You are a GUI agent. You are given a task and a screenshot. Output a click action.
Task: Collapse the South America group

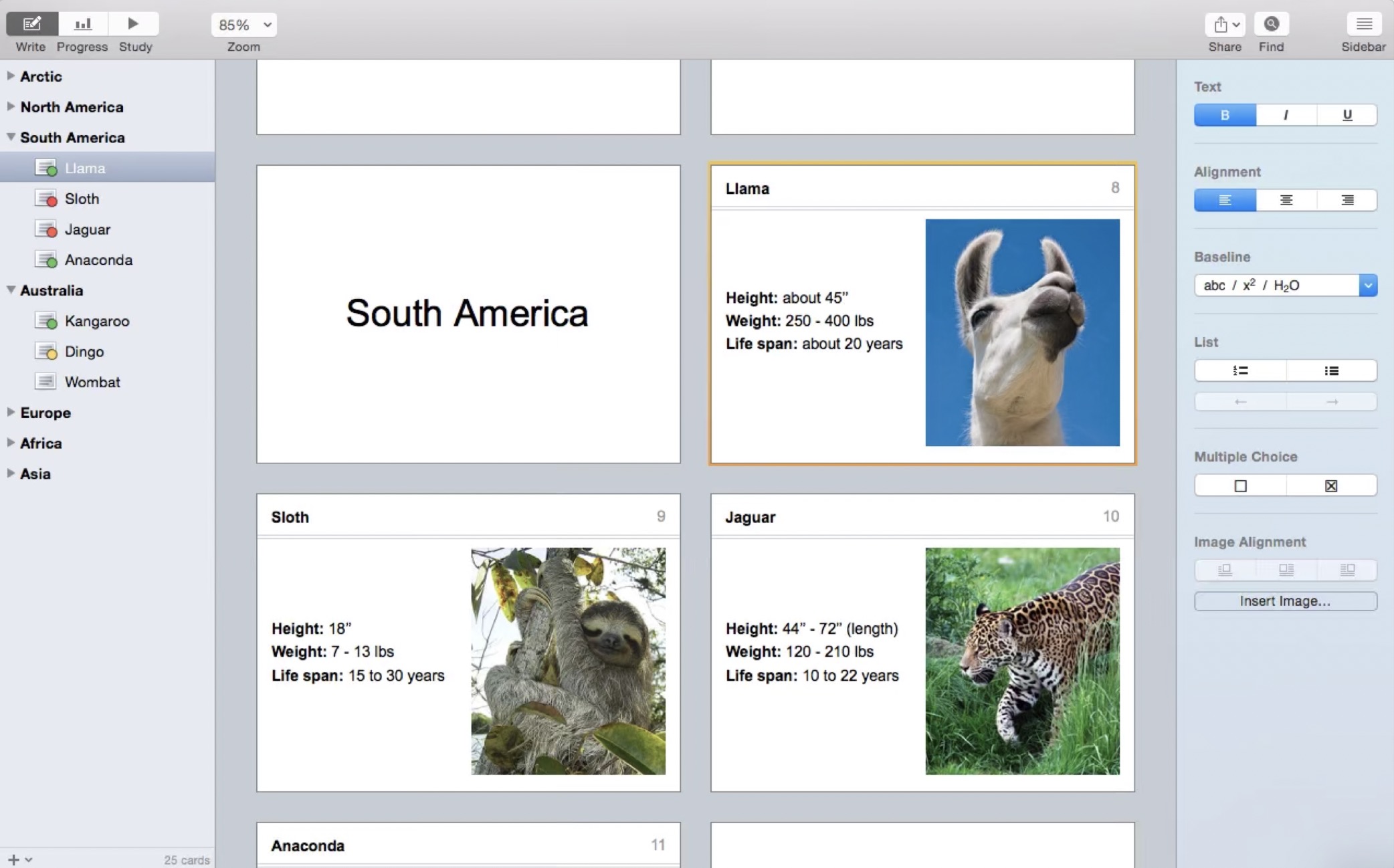(x=11, y=137)
